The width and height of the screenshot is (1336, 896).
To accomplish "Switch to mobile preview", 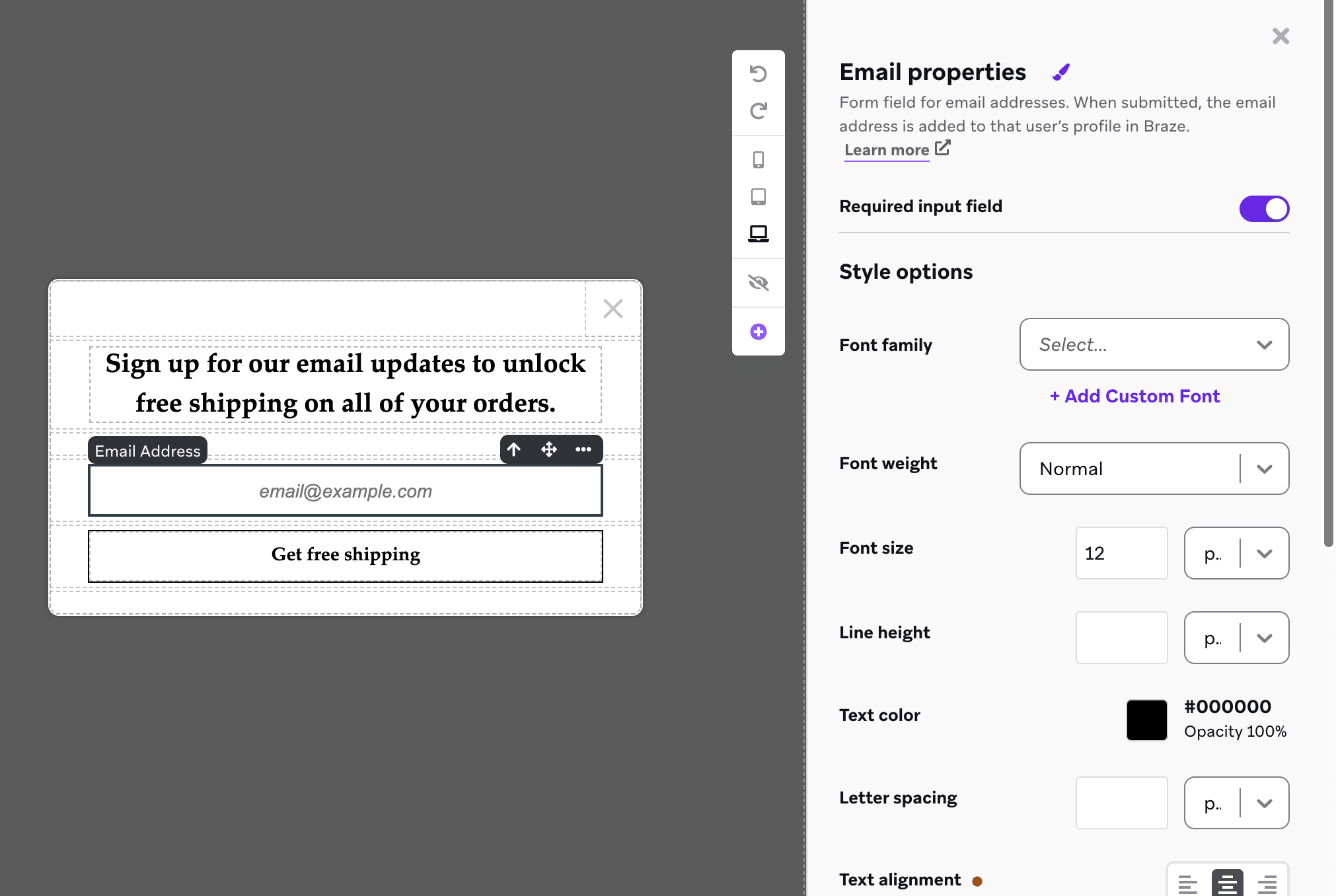I will 758,159.
